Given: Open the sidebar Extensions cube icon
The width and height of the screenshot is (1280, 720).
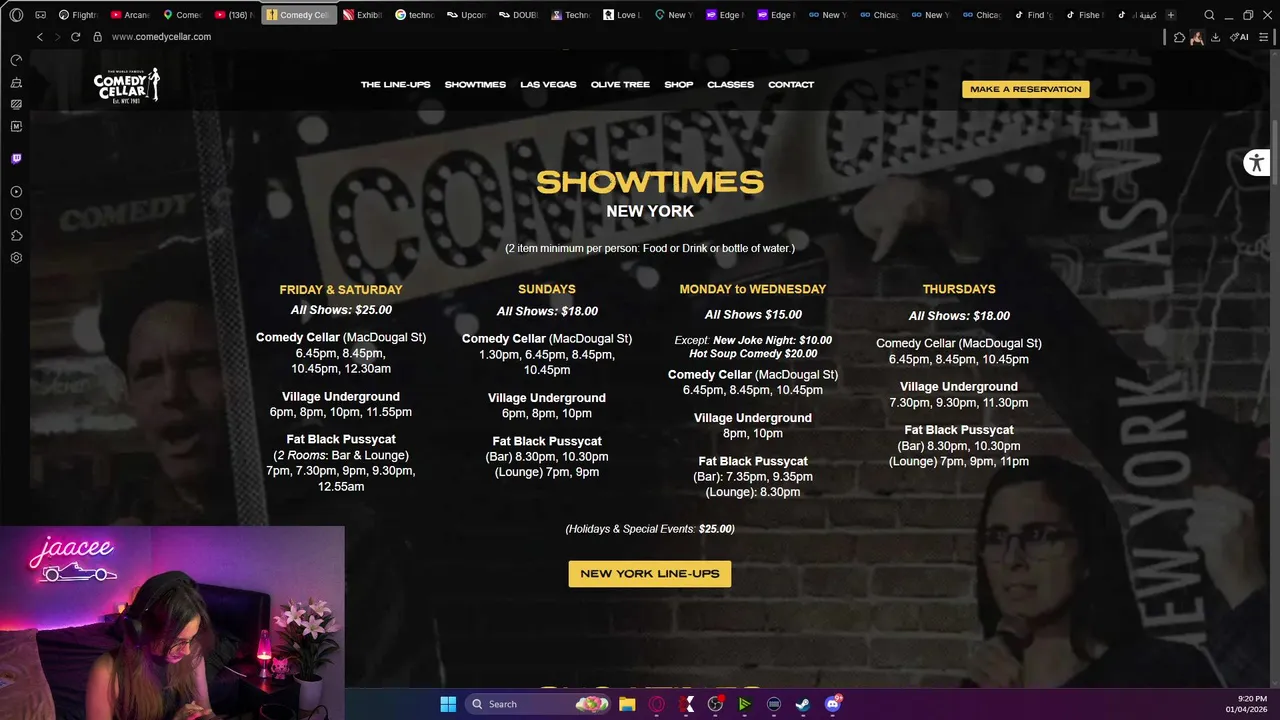Looking at the screenshot, I should coord(16,236).
